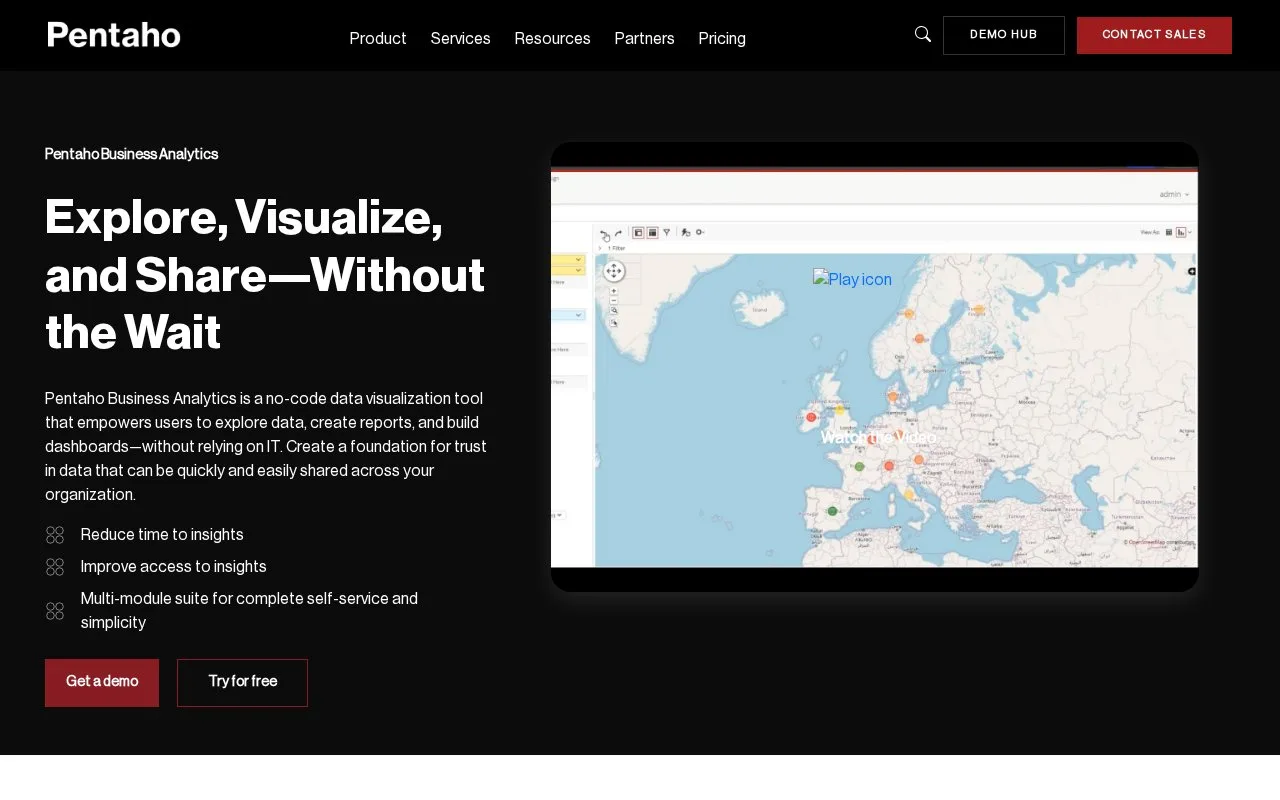Click the DEMO HUB button

point(1004,35)
